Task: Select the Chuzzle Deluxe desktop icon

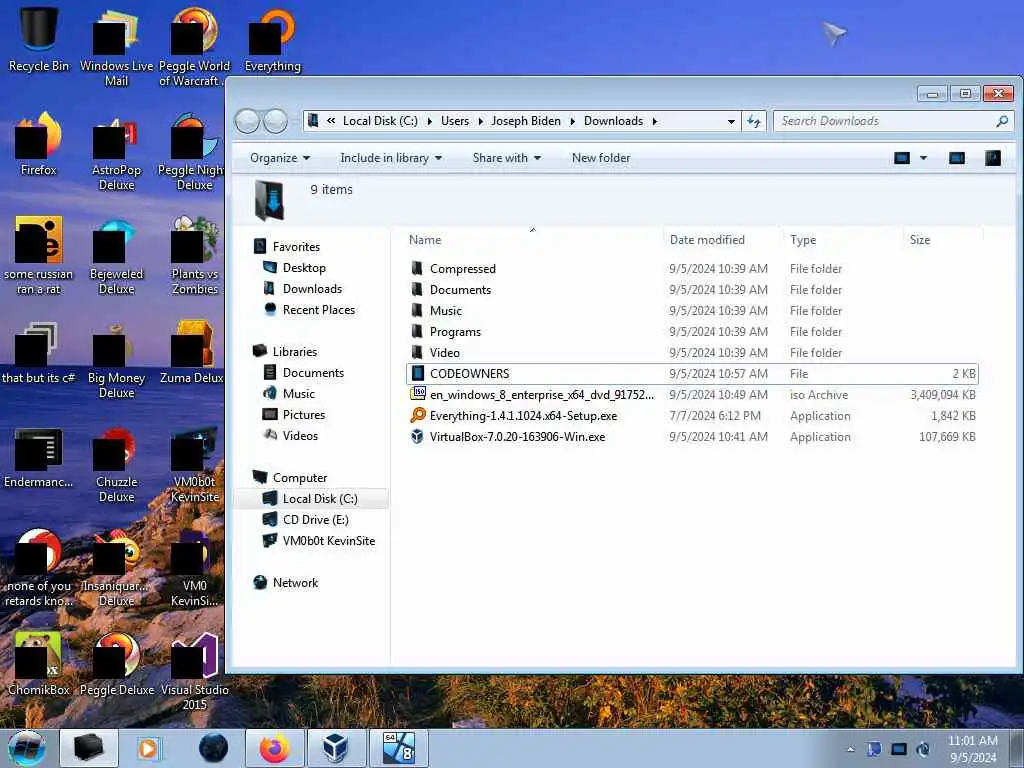Action: (x=116, y=464)
